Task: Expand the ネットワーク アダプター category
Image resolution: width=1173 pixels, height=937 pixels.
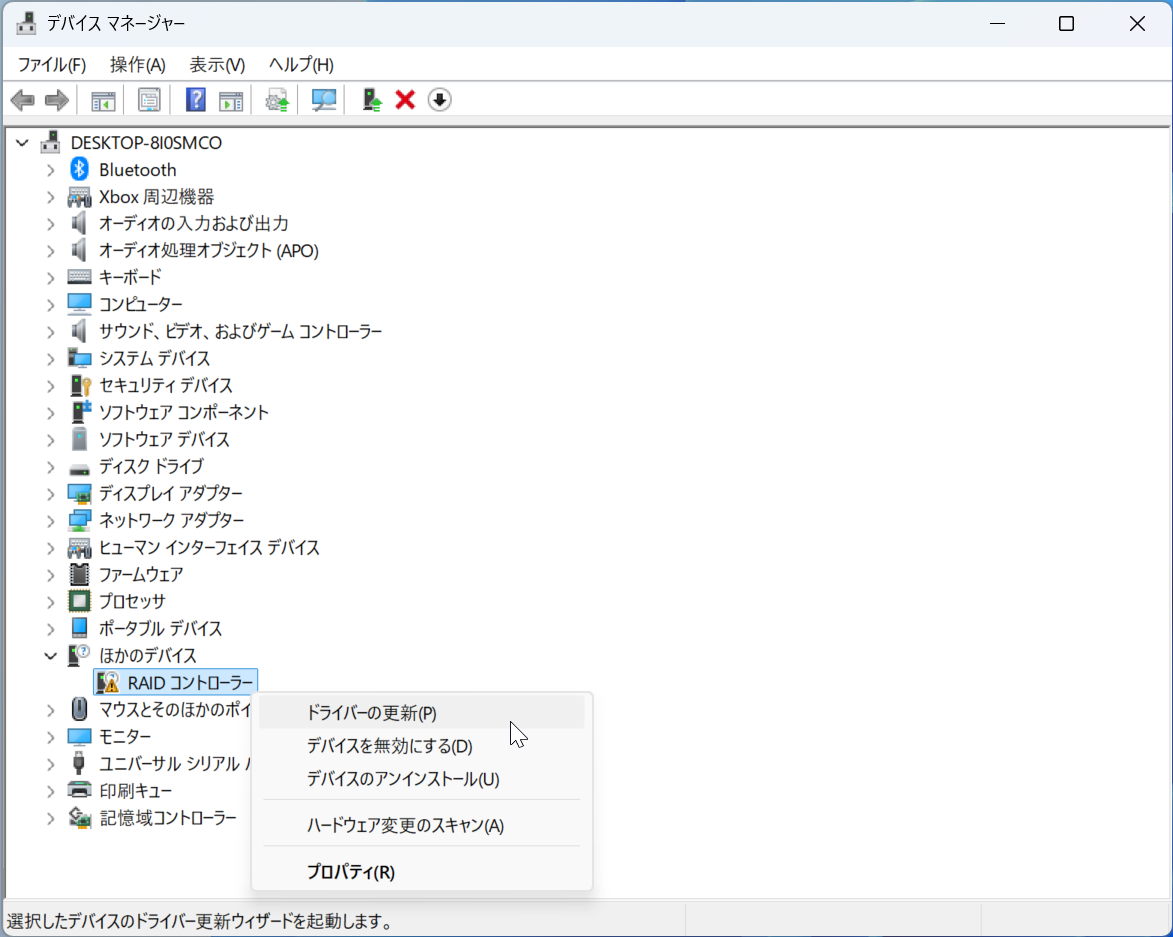Action: point(50,520)
